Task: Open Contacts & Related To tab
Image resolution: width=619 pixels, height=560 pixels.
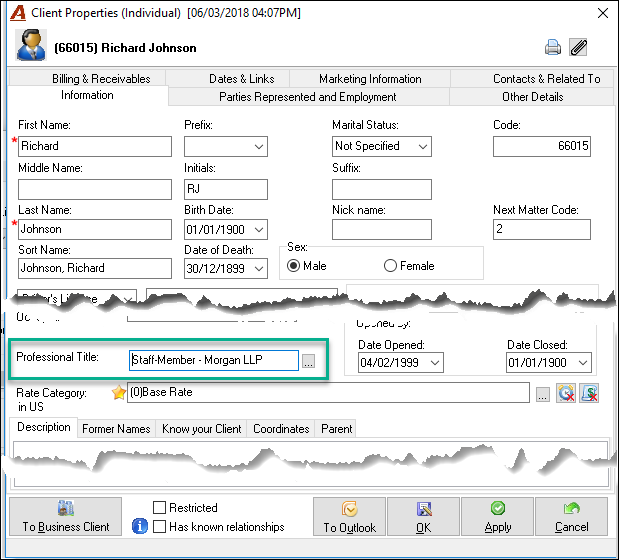Action: click(532, 79)
